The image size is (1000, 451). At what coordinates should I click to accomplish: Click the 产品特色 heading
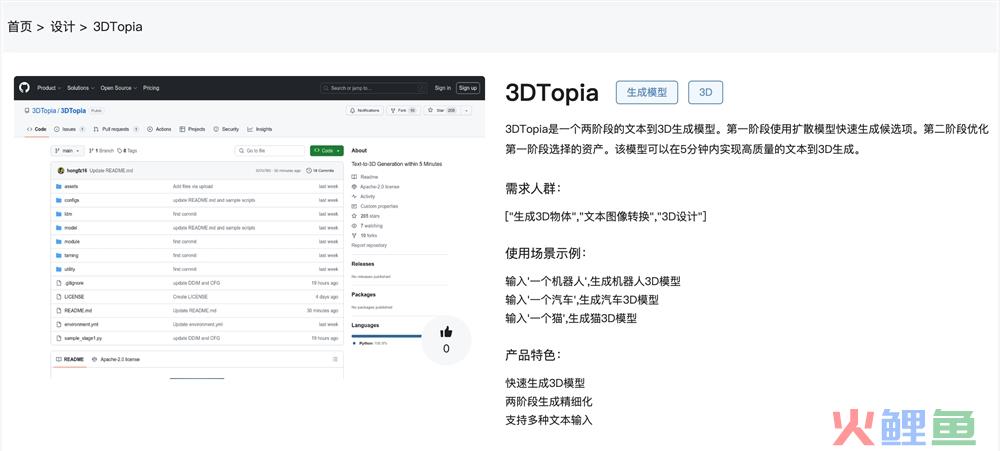(x=533, y=355)
